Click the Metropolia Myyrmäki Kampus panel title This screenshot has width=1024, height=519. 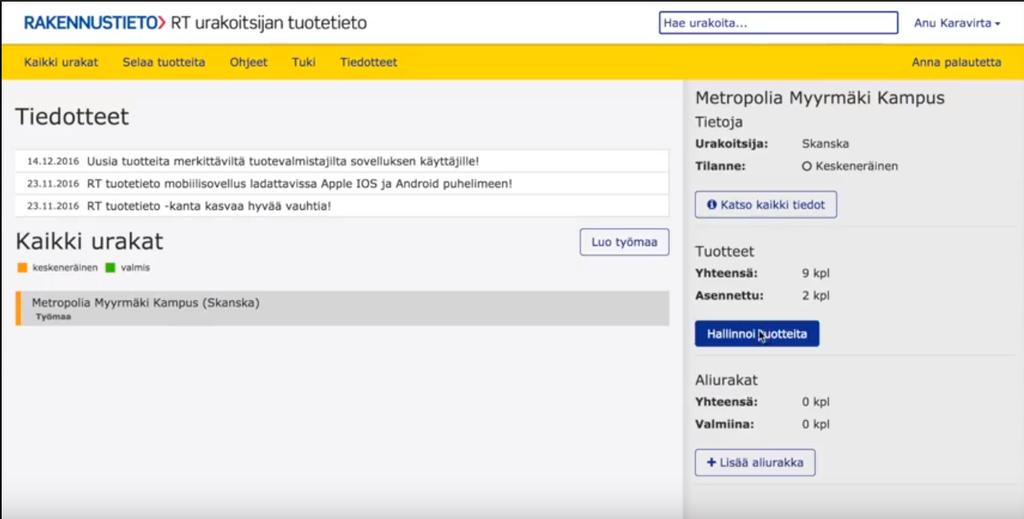click(820, 99)
